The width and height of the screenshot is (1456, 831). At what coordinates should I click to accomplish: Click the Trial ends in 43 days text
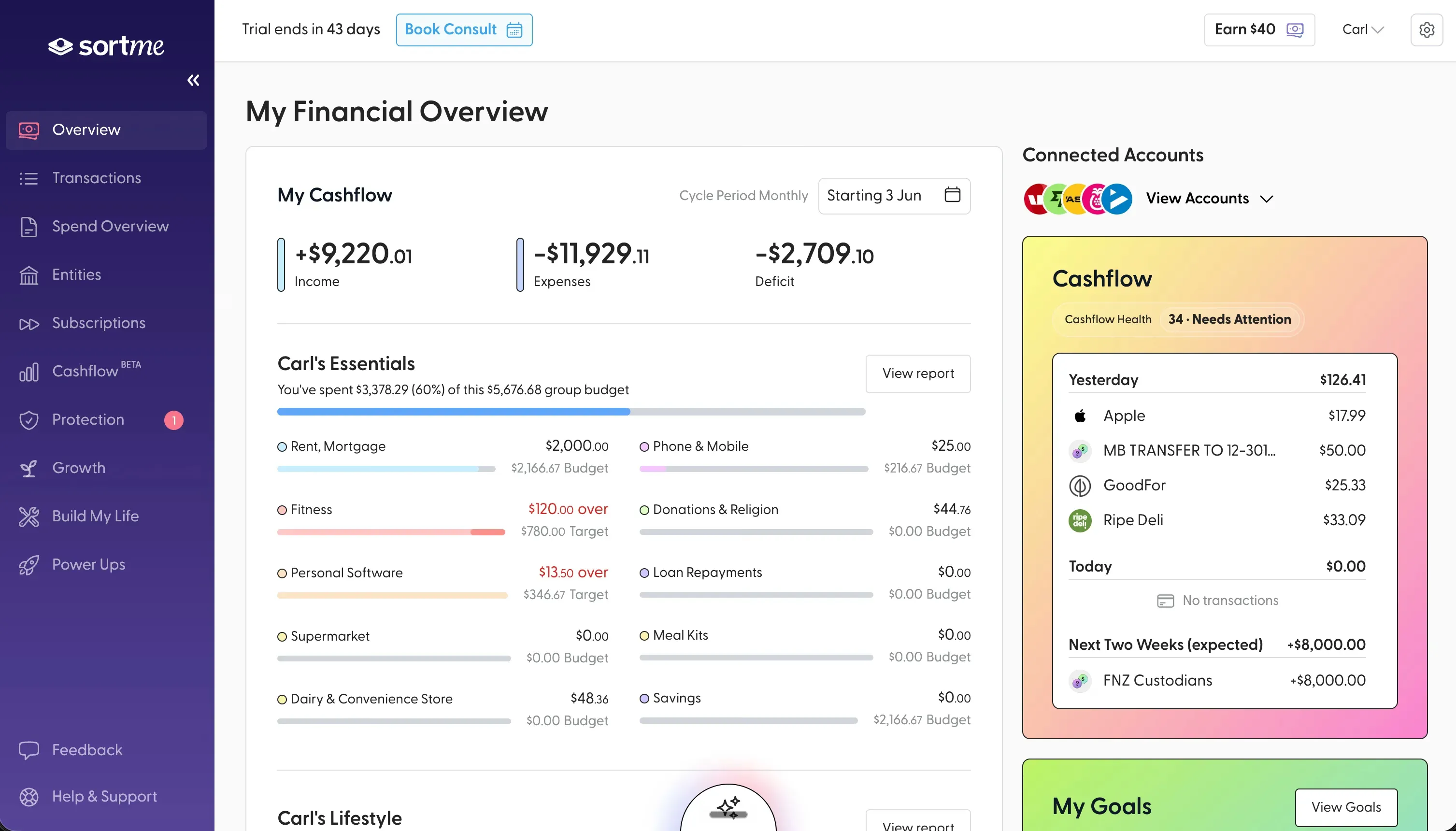311,29
